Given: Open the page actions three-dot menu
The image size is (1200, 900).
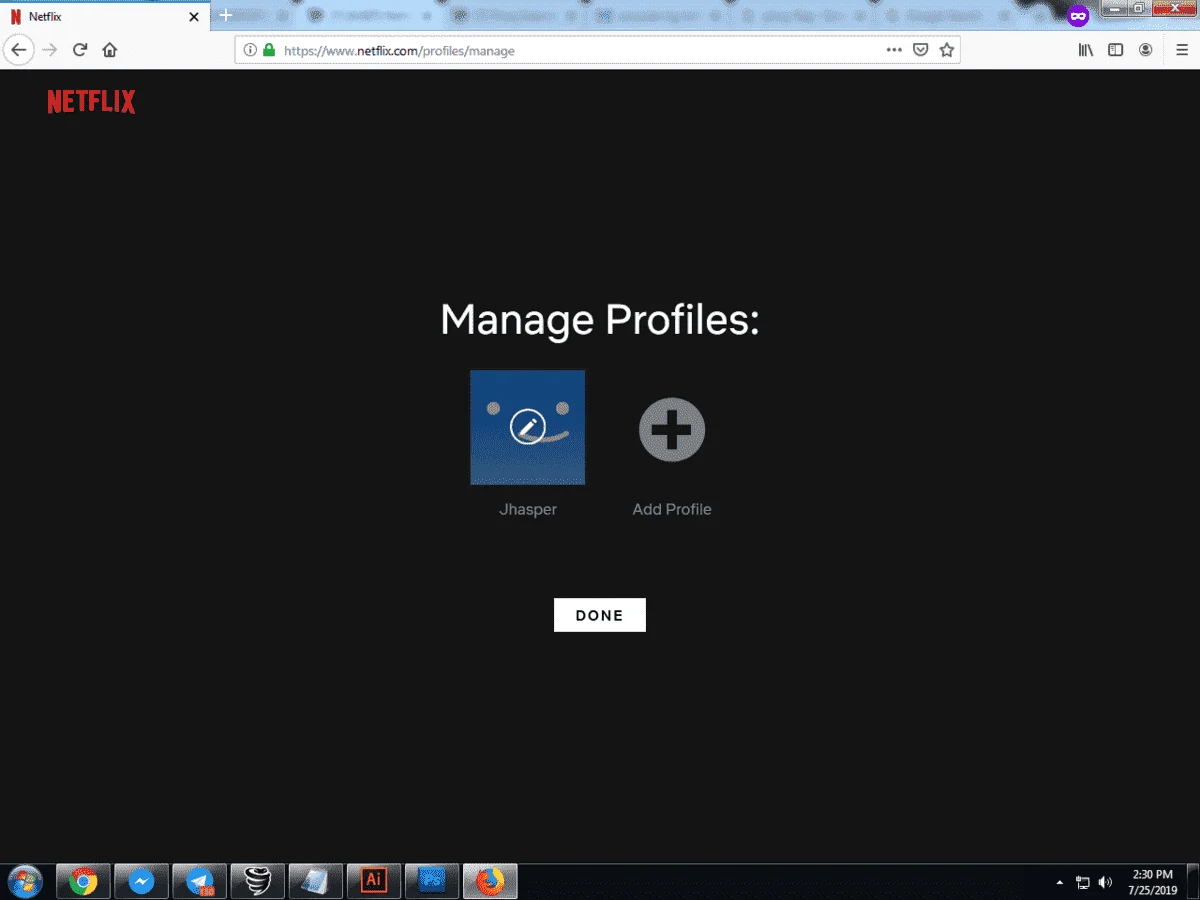Looking at the screenshot, I should tap(894, 50).
